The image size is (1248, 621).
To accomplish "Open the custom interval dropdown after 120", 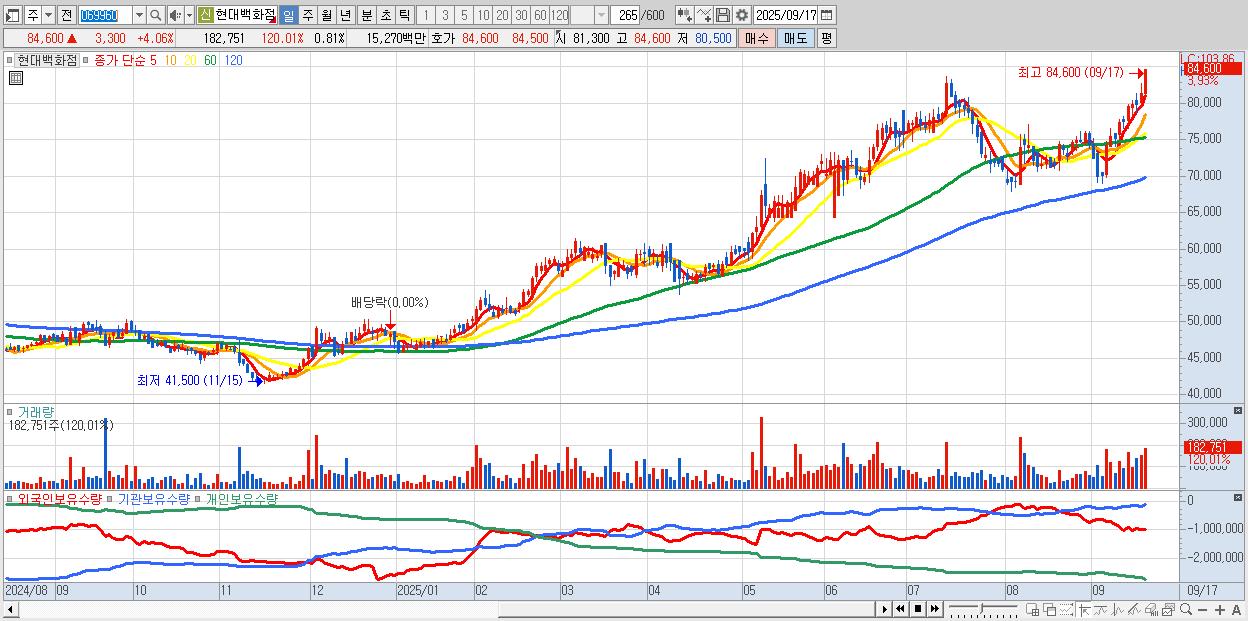I will coord(601,15).
